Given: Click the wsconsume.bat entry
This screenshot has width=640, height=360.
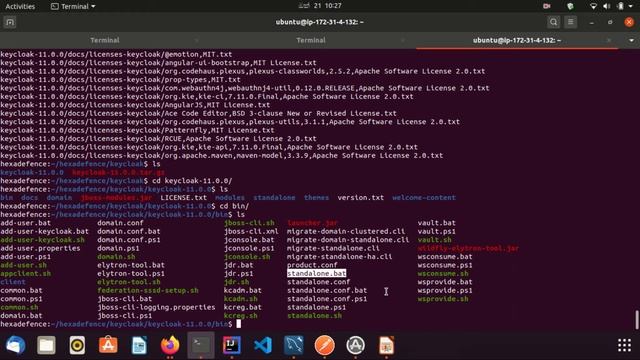Looking at the screenshot, I should (445, 257).
